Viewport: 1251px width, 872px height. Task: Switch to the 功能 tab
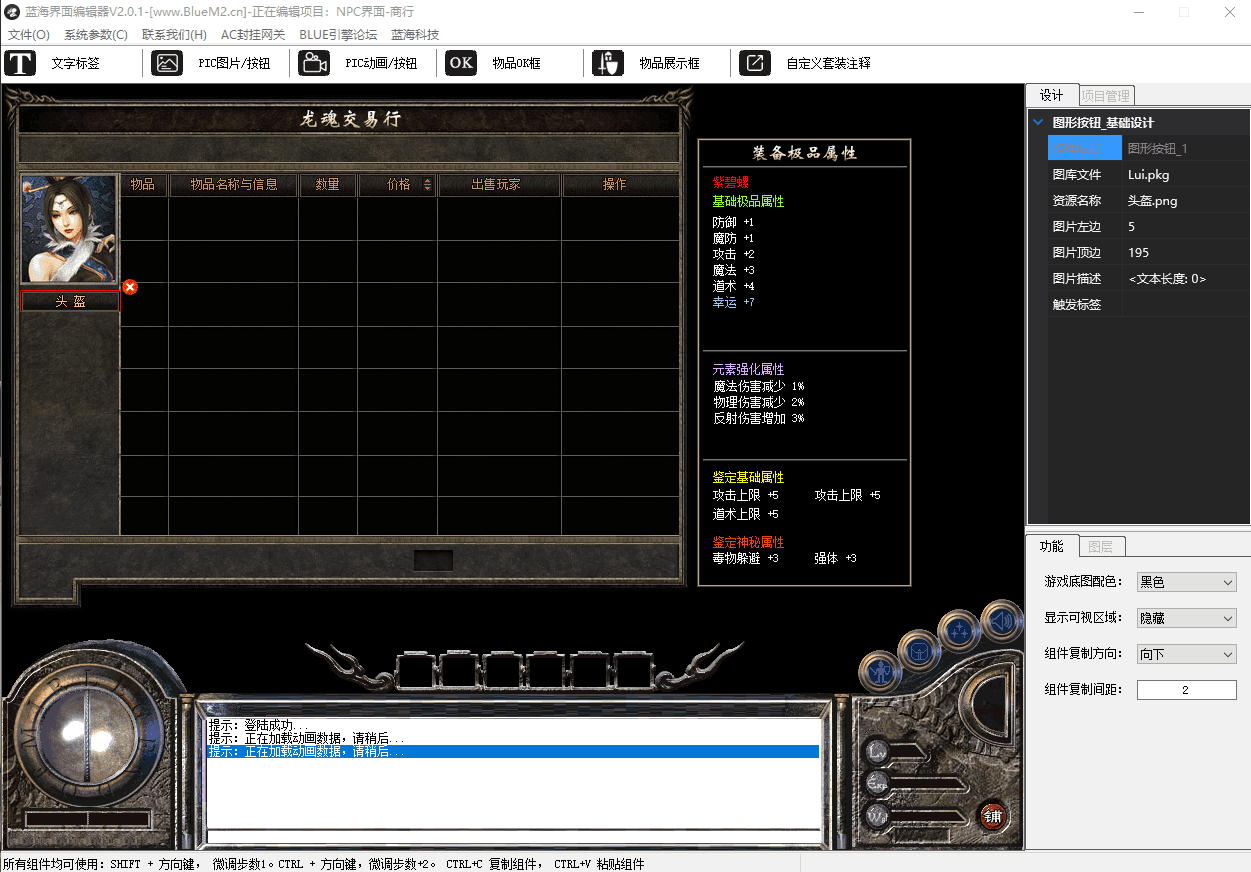point(1052,546)
